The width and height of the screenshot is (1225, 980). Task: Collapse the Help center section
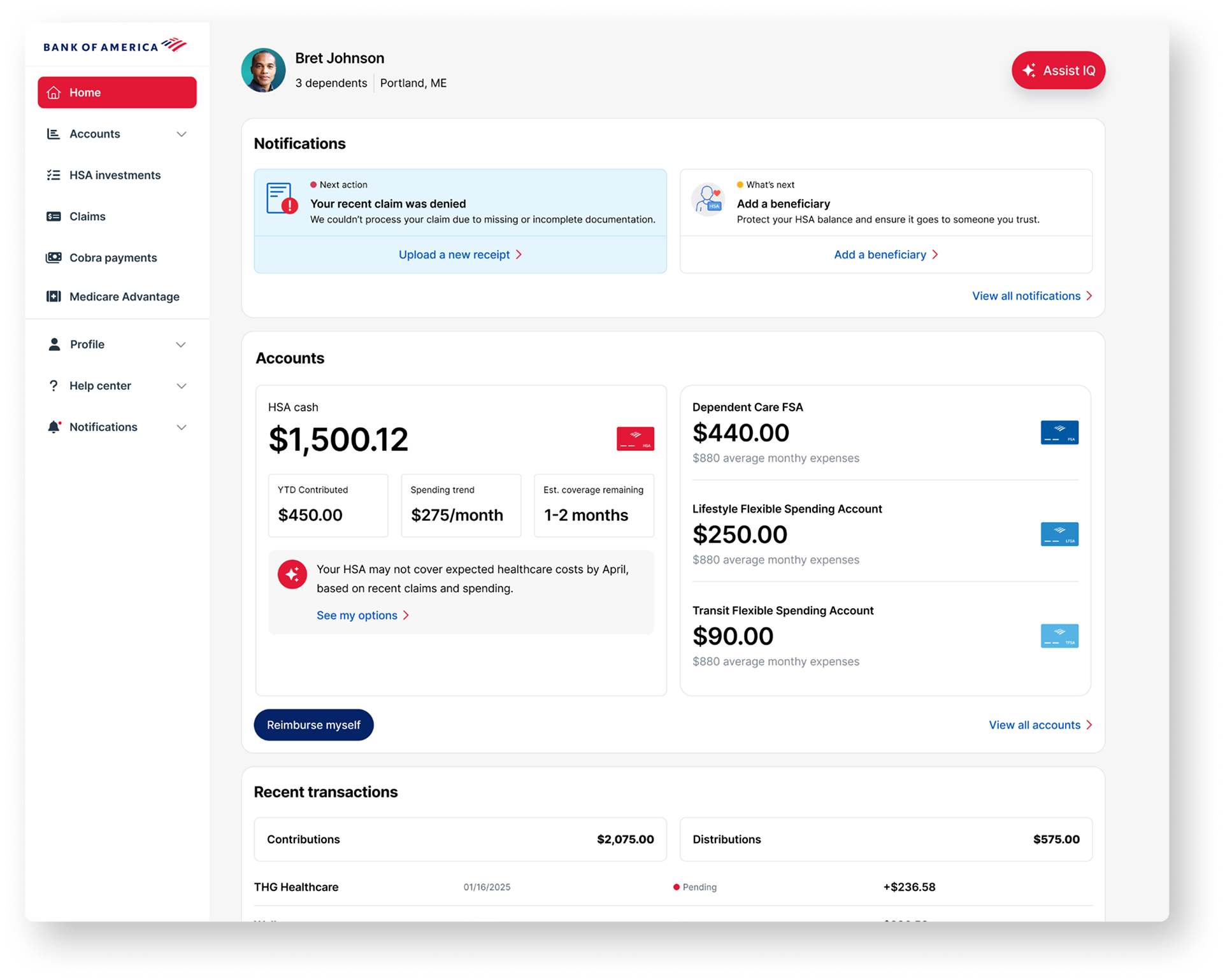click(182, 385)
